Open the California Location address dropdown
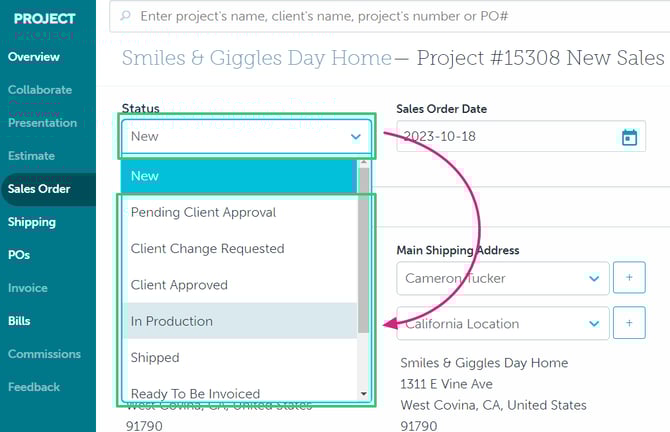The image size is (670, 432). (502, 323)
